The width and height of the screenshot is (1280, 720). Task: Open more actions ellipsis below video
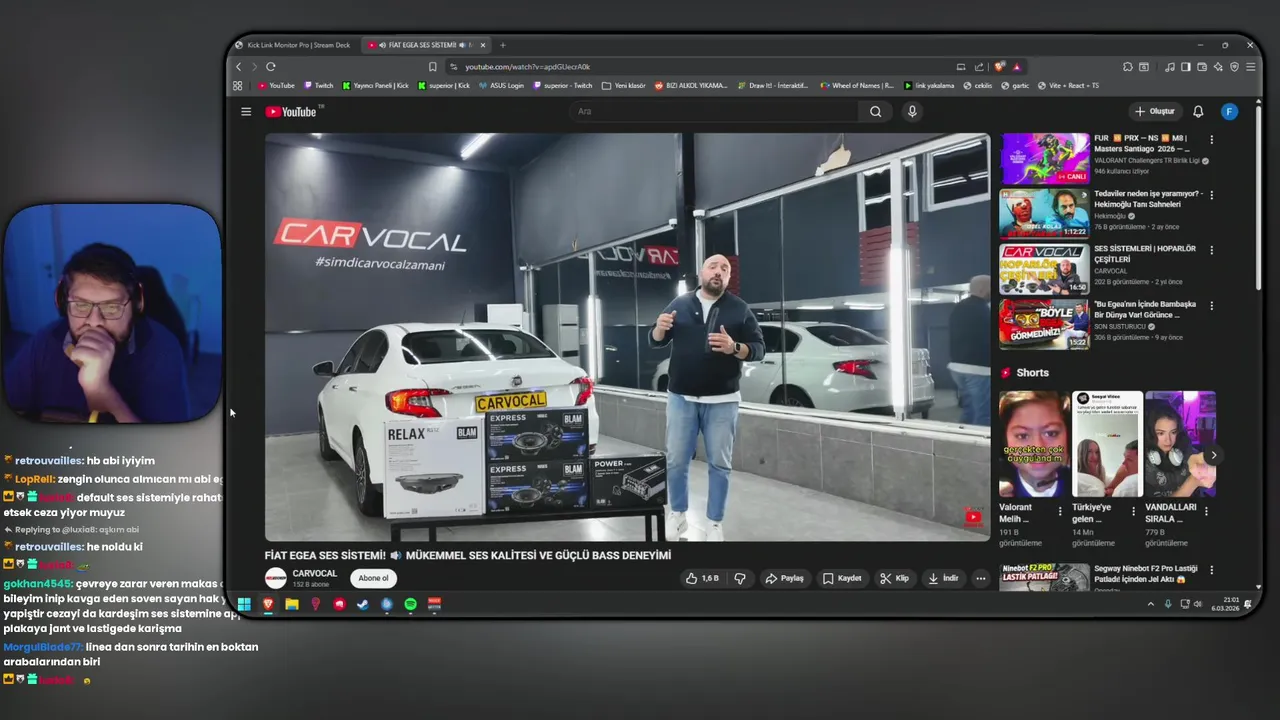coord(980,578)
